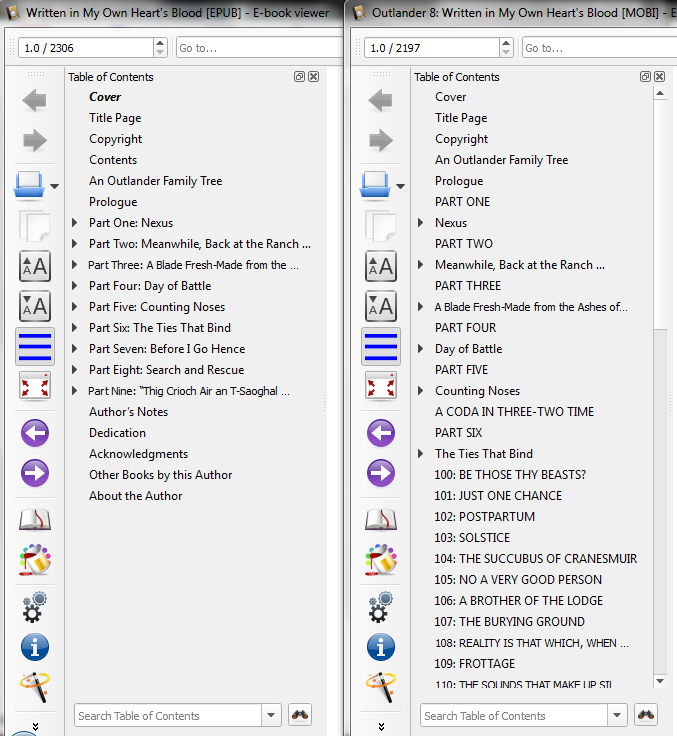The width and height of the screenshot is (677, 736).
Task: Open preferences gear in EPUB viewer
Action: click(35, 607)
